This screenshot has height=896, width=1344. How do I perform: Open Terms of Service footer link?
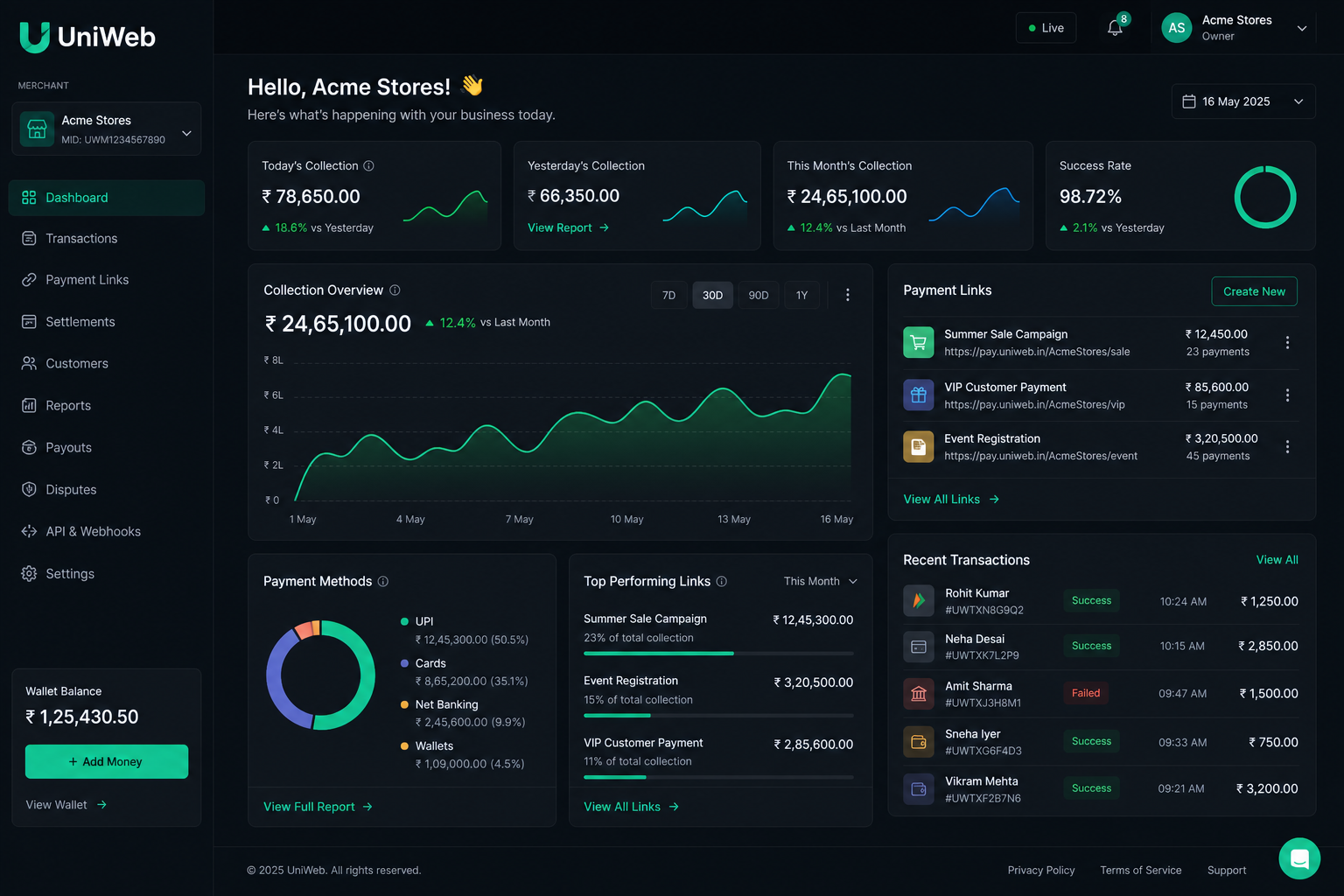click(x=1141, y=870)
